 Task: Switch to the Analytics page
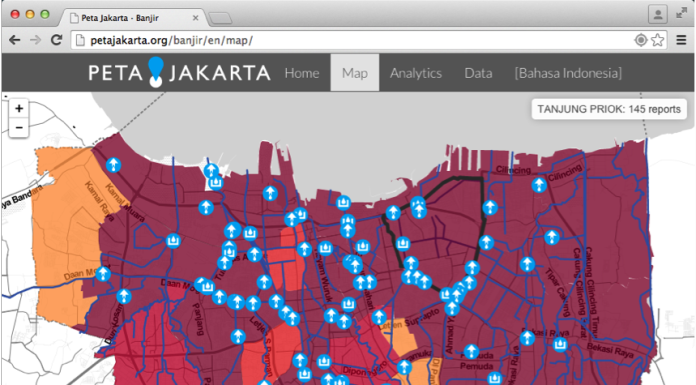coord(416,73)
